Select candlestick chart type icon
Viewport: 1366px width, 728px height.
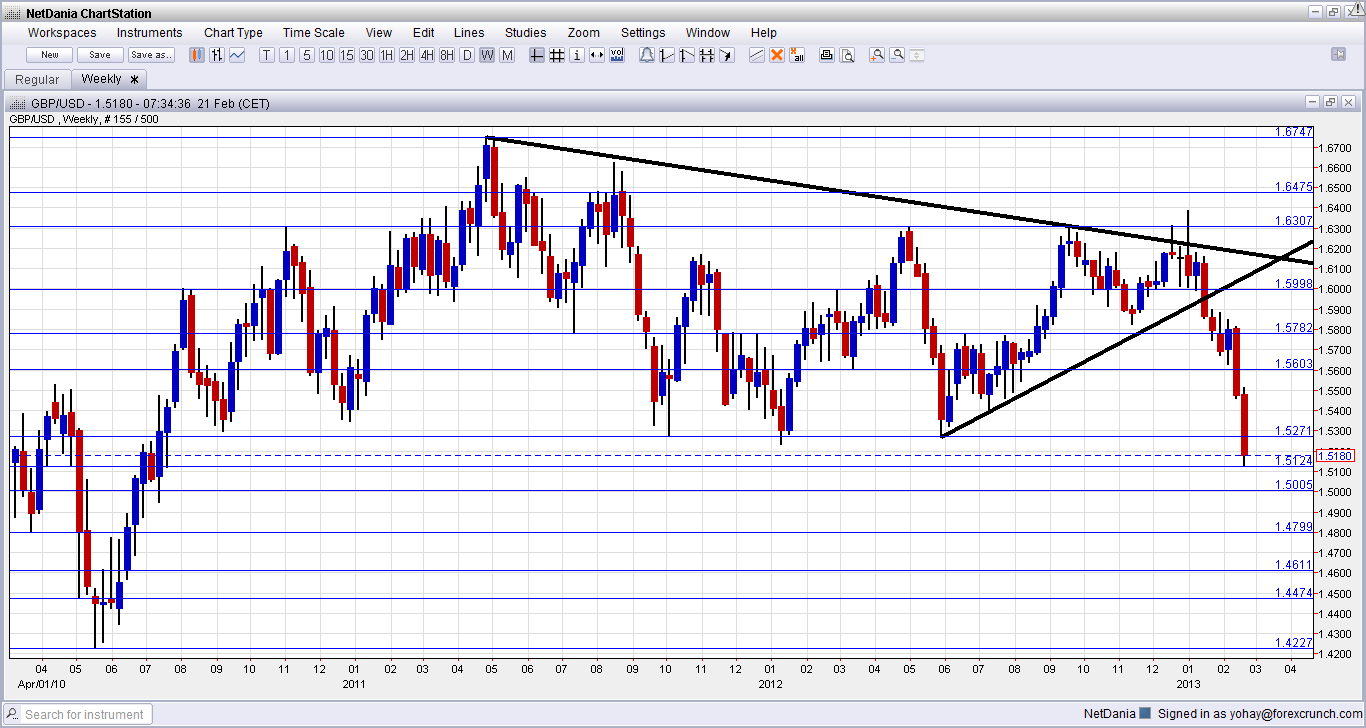(197, 55)
